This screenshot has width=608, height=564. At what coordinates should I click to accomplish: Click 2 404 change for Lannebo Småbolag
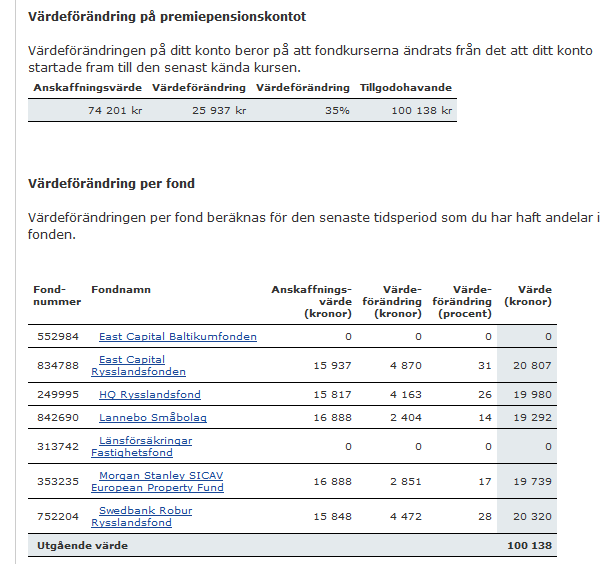click(x=406, y=418)
